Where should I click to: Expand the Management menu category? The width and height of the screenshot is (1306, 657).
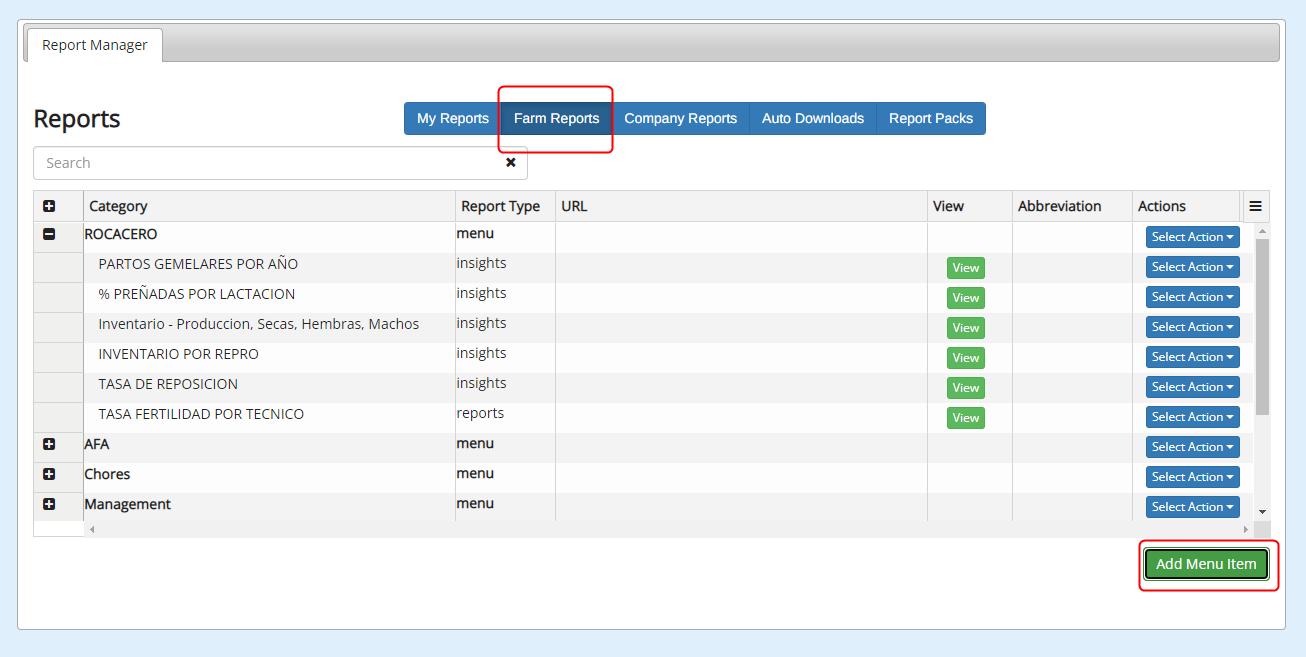pyautogui.click(x=49, y=504)
